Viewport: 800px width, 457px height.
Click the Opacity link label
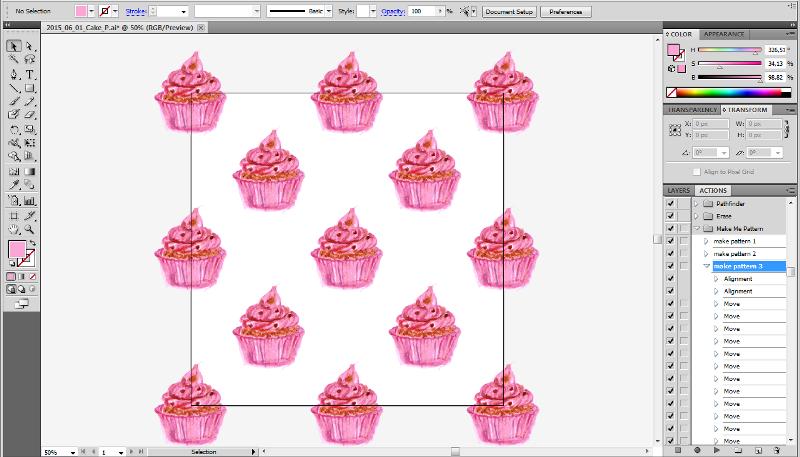tap(393, 11)
